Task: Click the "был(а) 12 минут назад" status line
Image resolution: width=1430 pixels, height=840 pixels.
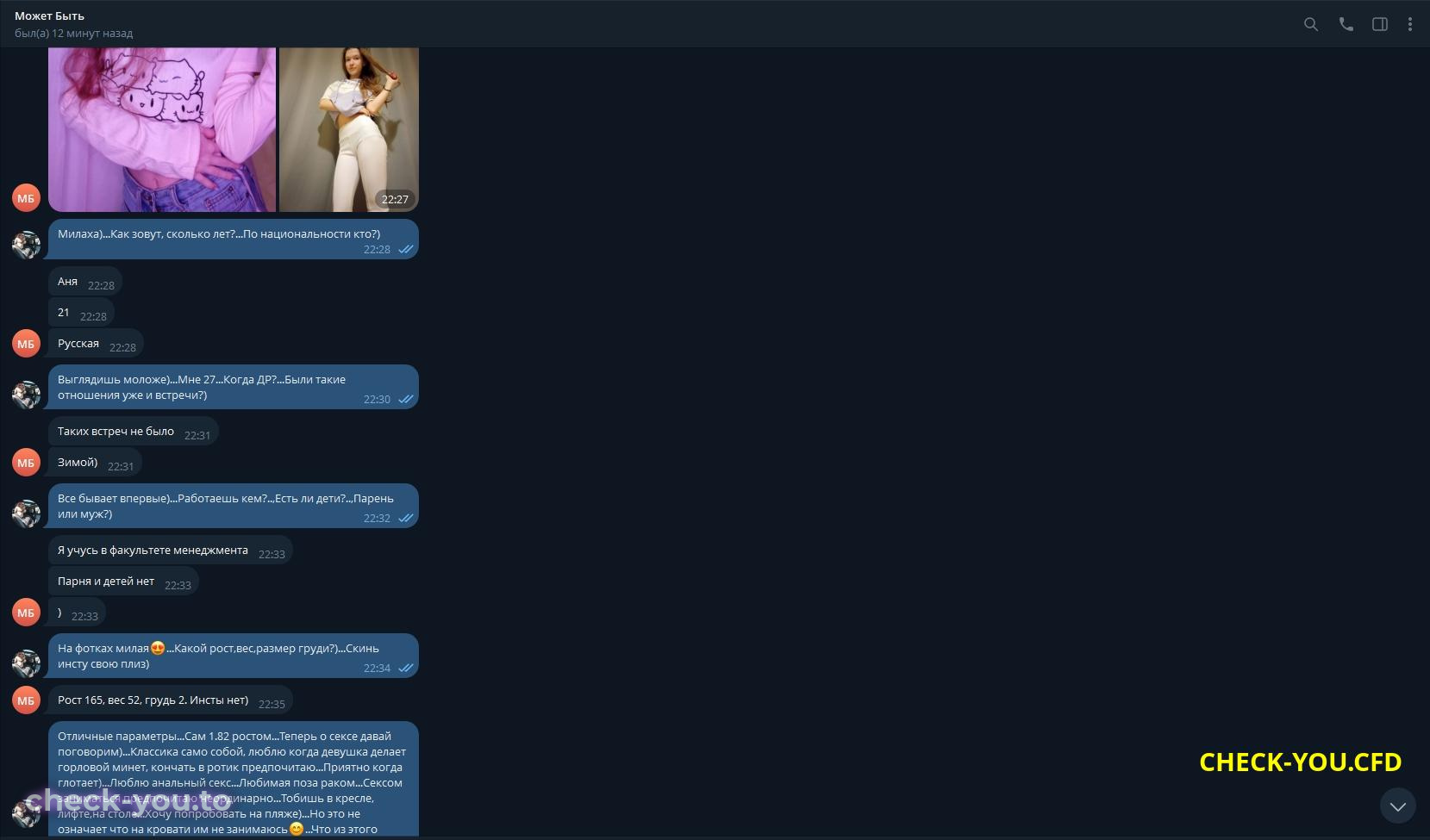Action: pos(73,33)
